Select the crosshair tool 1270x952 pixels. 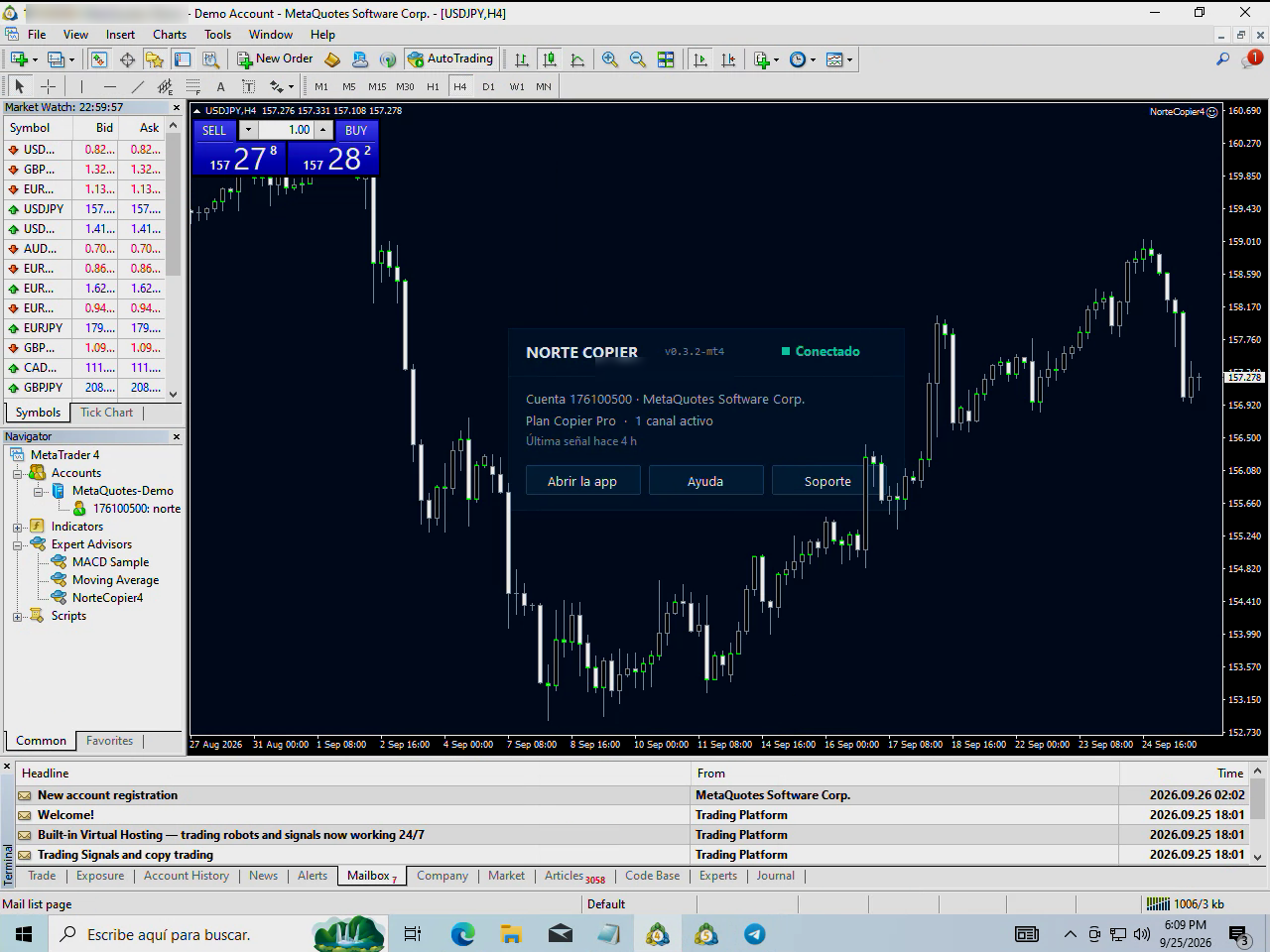click(48, 86)
